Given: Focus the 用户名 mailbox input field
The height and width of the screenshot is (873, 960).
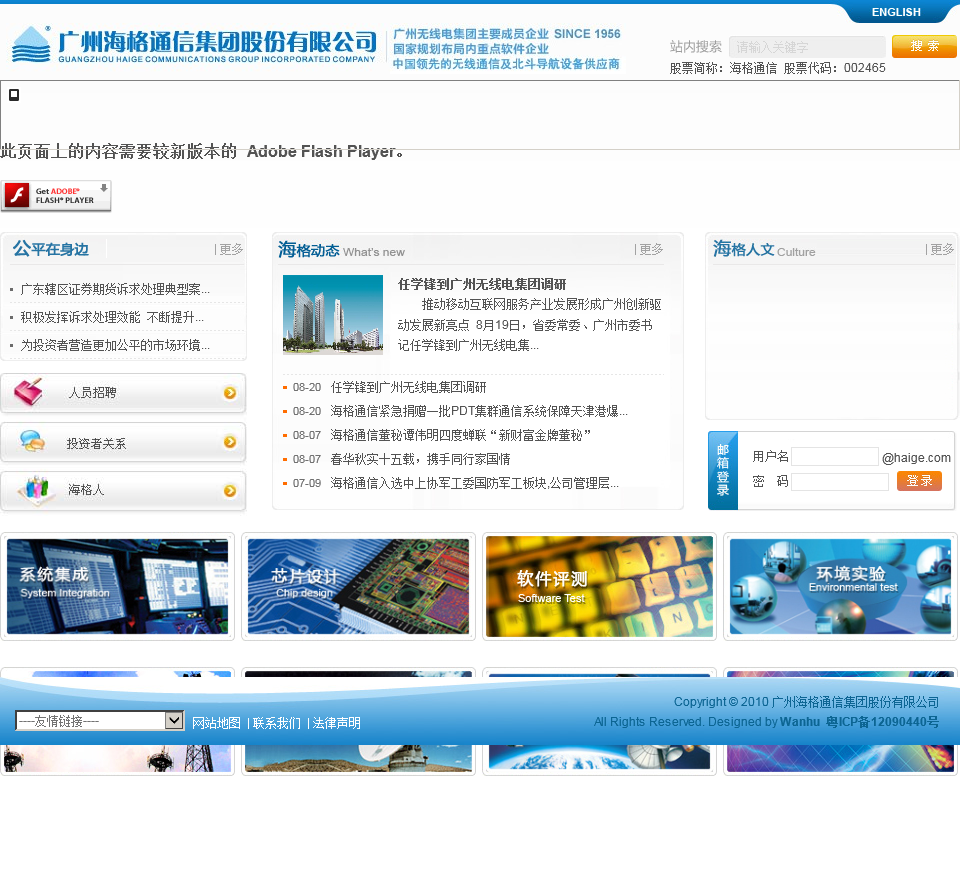Looking at the screenshot, I should pos(835,457).
